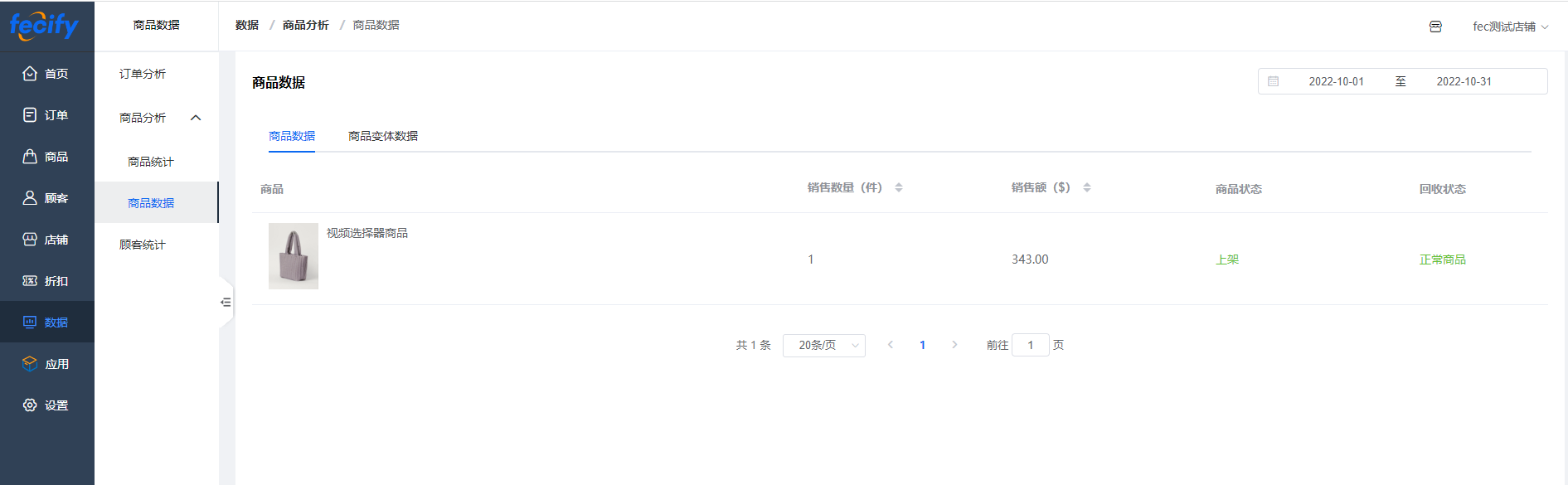Click the 订单 orders icon in sidebar

pos(30,115)
